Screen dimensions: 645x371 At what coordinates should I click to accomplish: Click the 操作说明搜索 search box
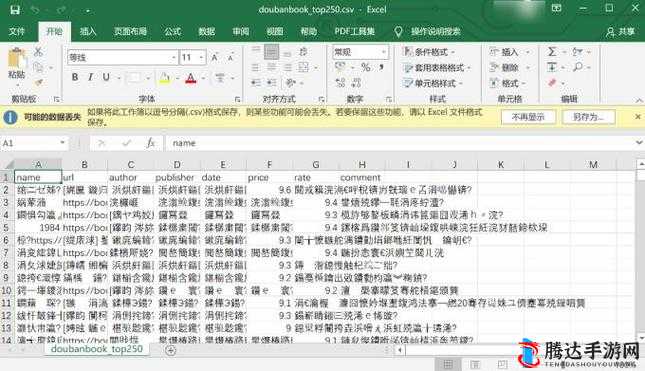(435, 31)
